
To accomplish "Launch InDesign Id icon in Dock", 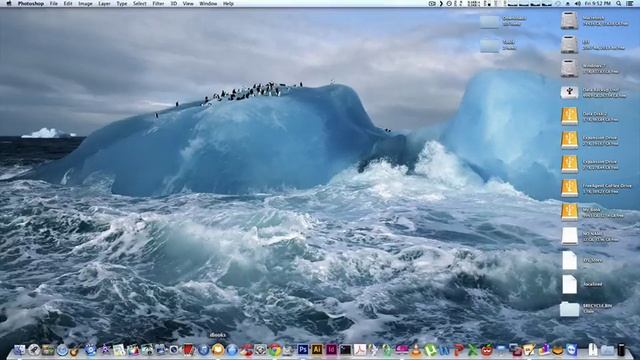I will (x=331, y=350).
